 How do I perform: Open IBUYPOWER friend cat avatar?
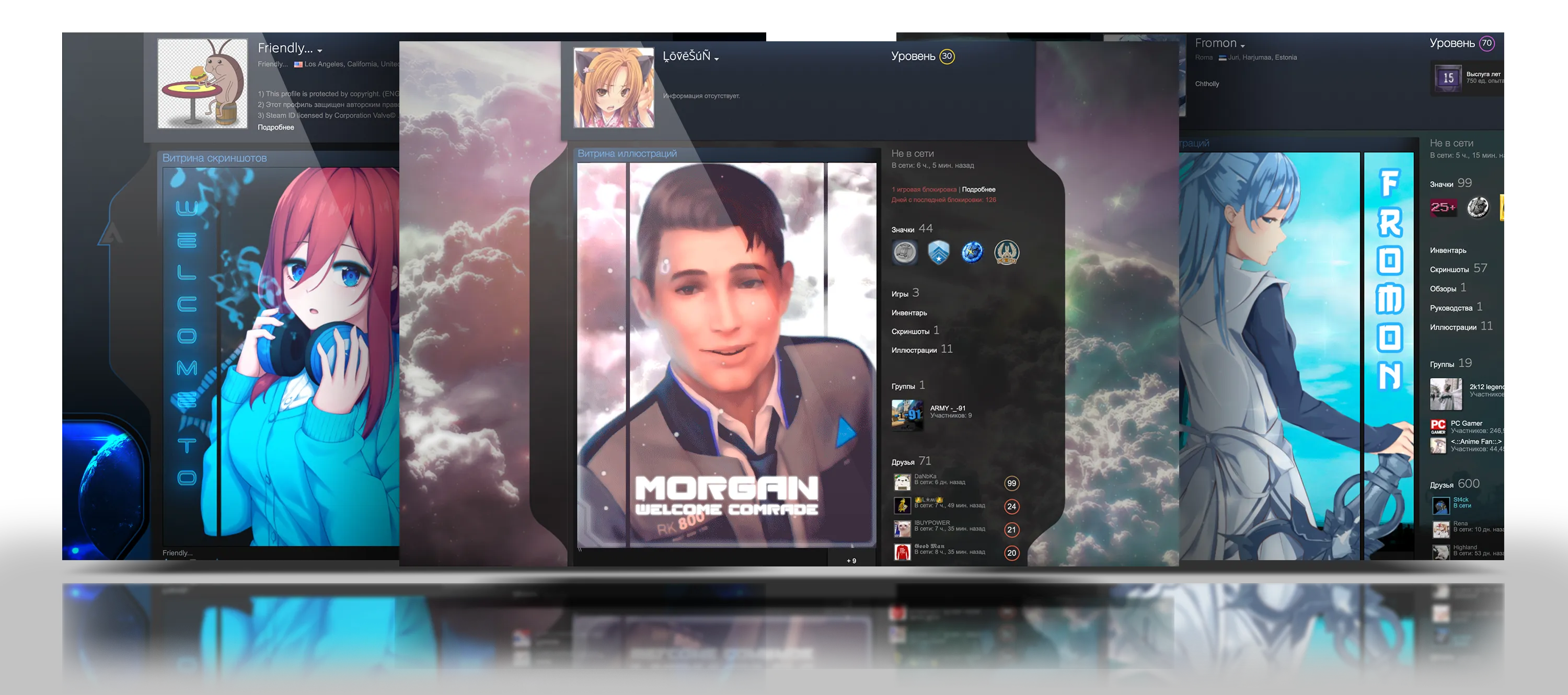pos(902,528)
